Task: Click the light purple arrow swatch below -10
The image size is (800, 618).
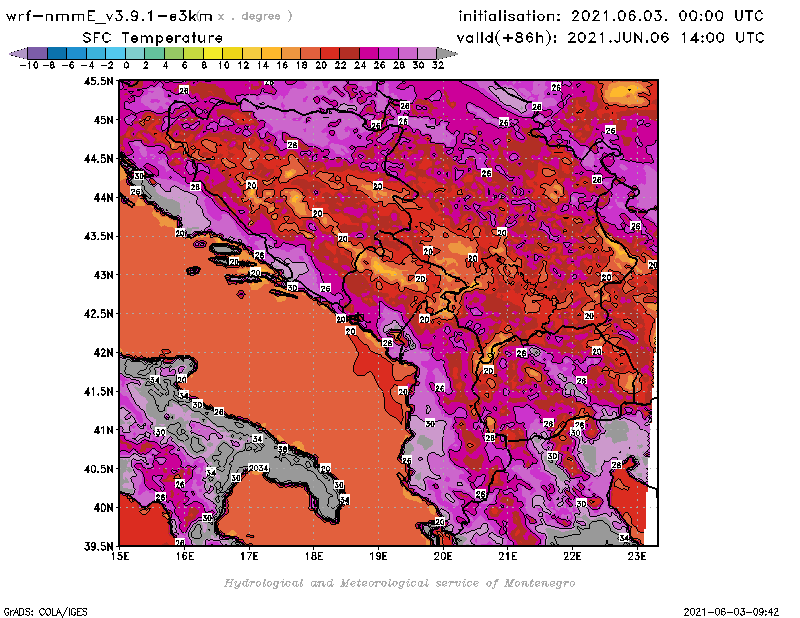Action: pos(18,53)
